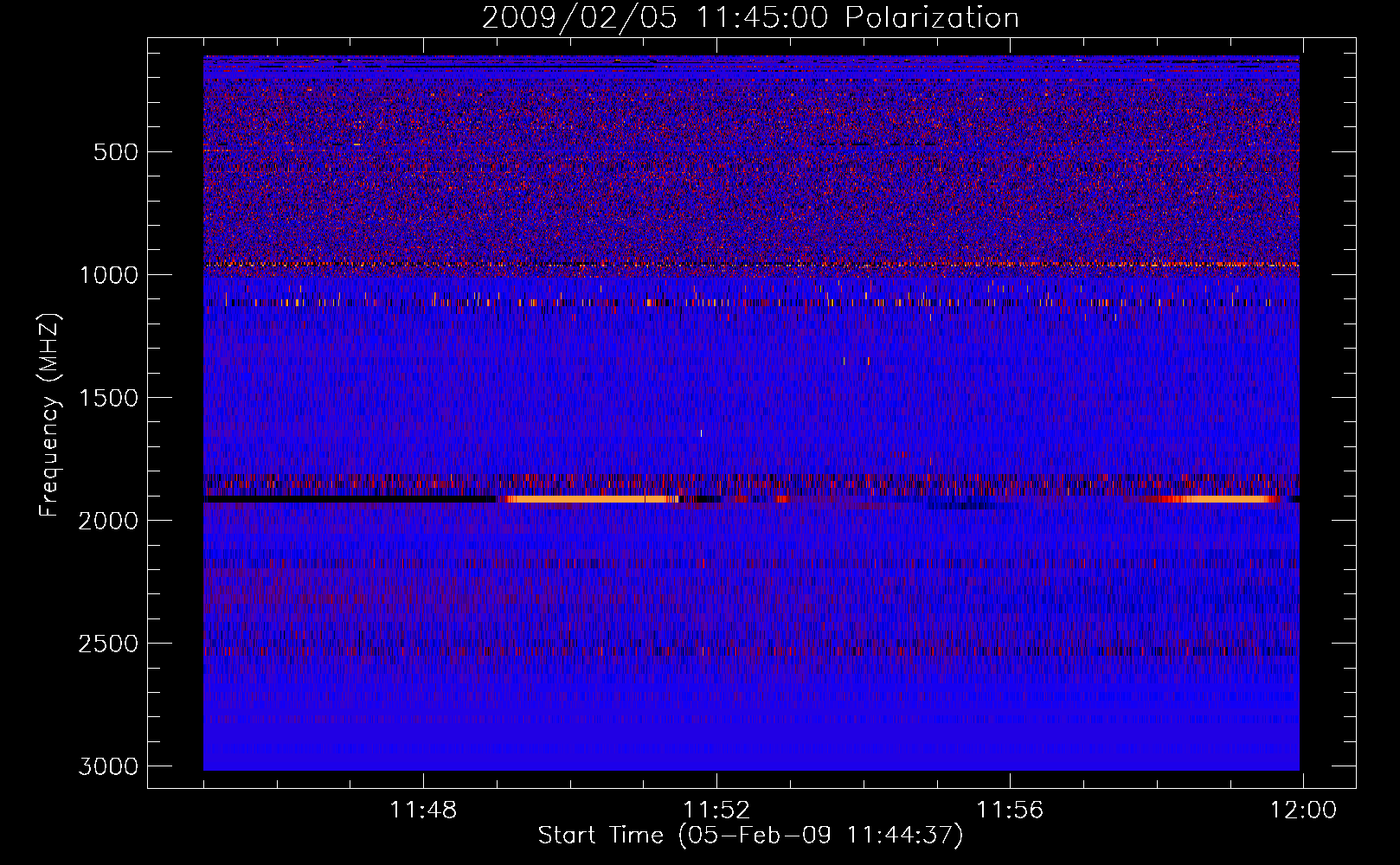
Task: Click the 11:48 time tick label
Action: point(423,811)
